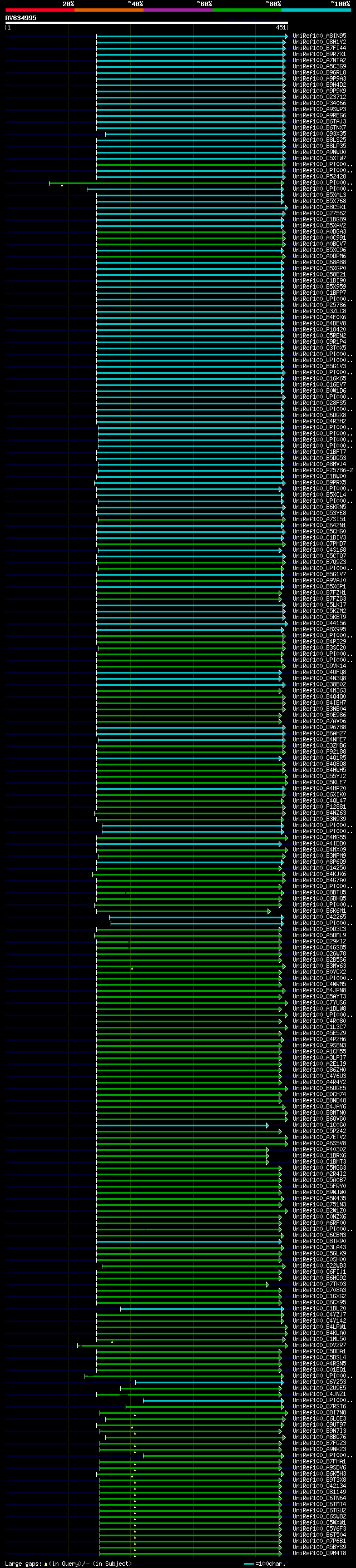
Task: Click UniRef100_C5KZM2 hit name
Action: coord(319,611)
